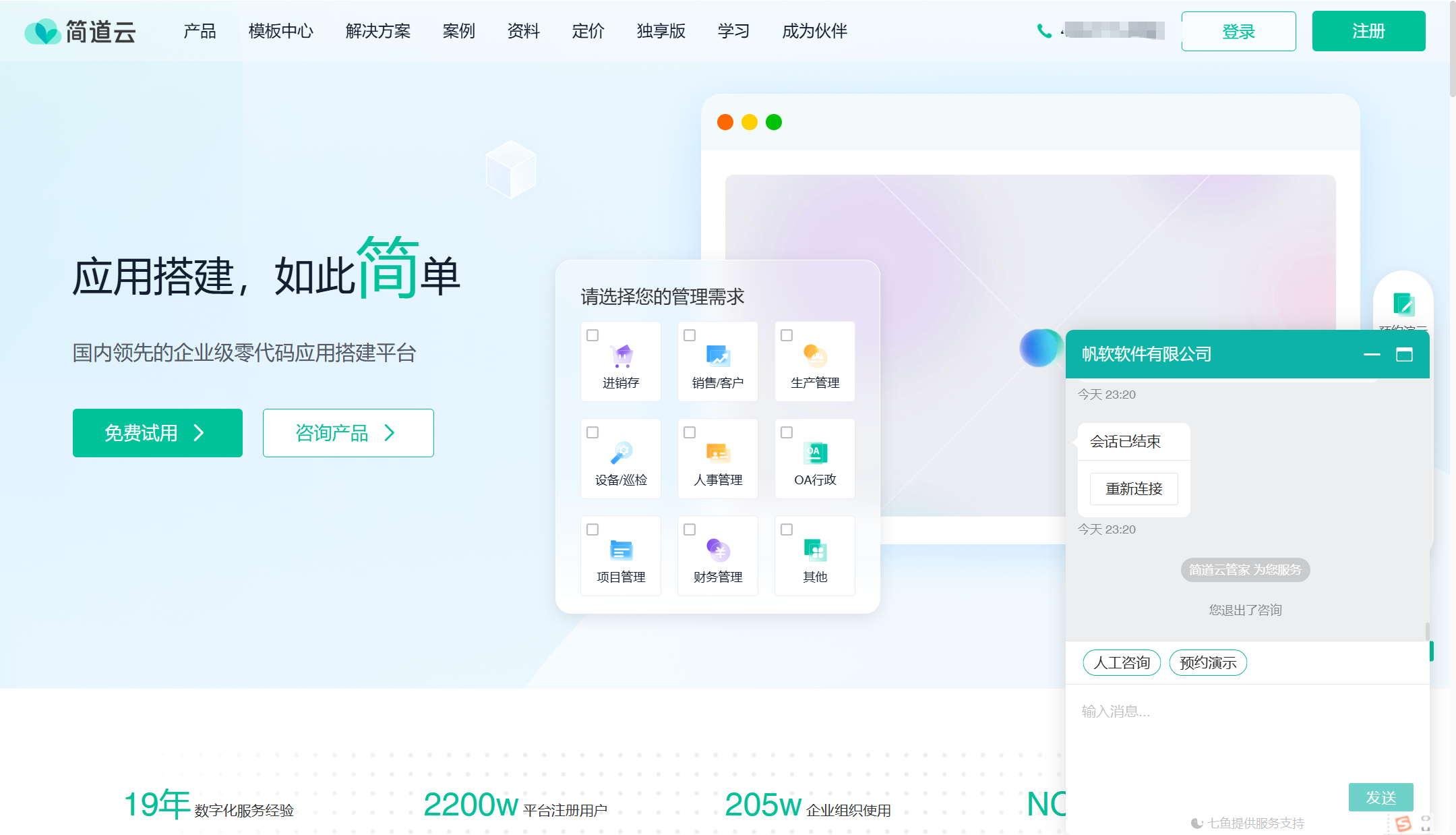Click 重新连接 to reconnect the chat
Screen dimensions: 1456x835
[x=1133, y=489]
